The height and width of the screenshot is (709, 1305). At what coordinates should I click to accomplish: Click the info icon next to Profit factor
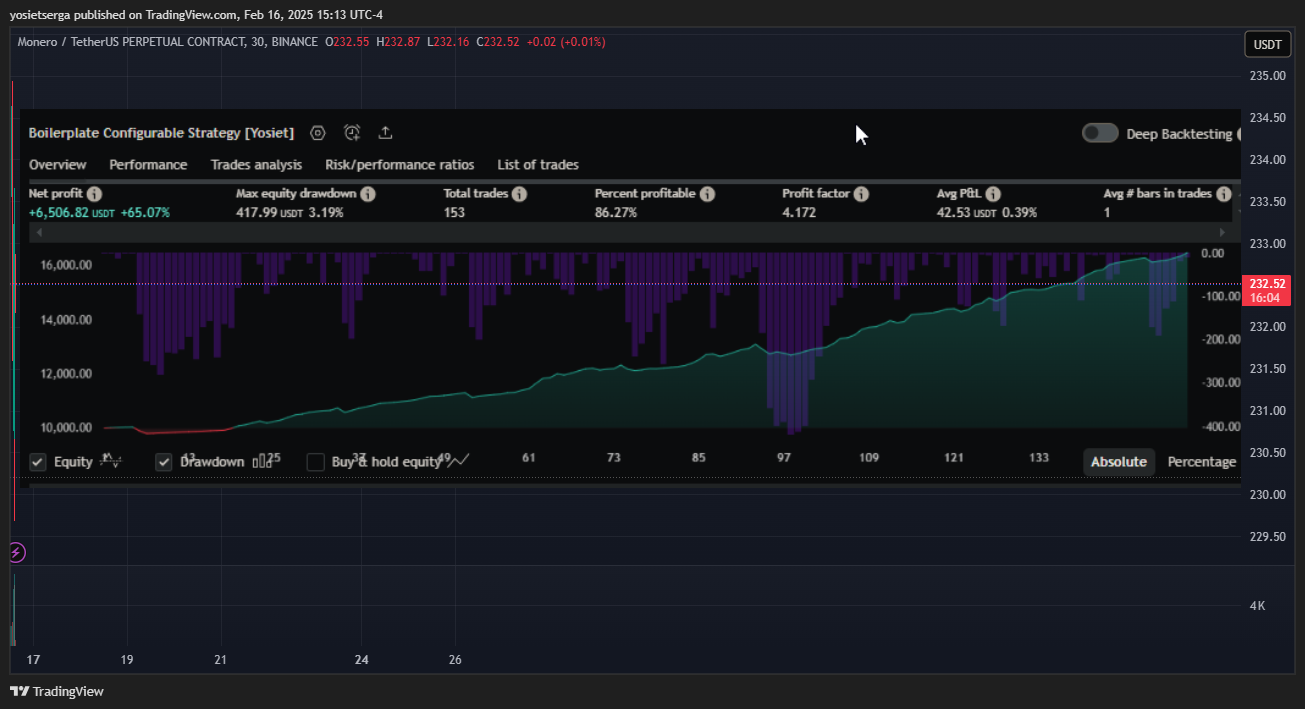click(861, 194)
